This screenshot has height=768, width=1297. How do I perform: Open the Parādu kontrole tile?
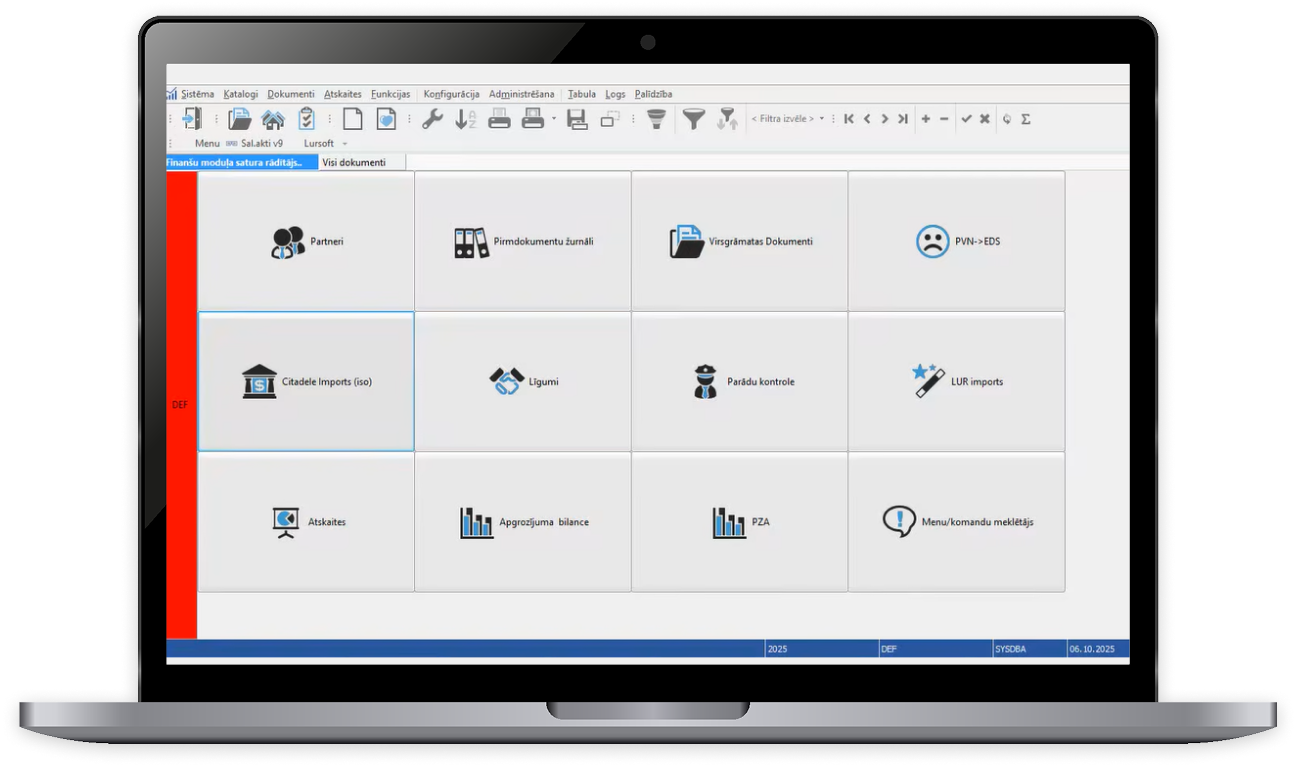(739, 382)
